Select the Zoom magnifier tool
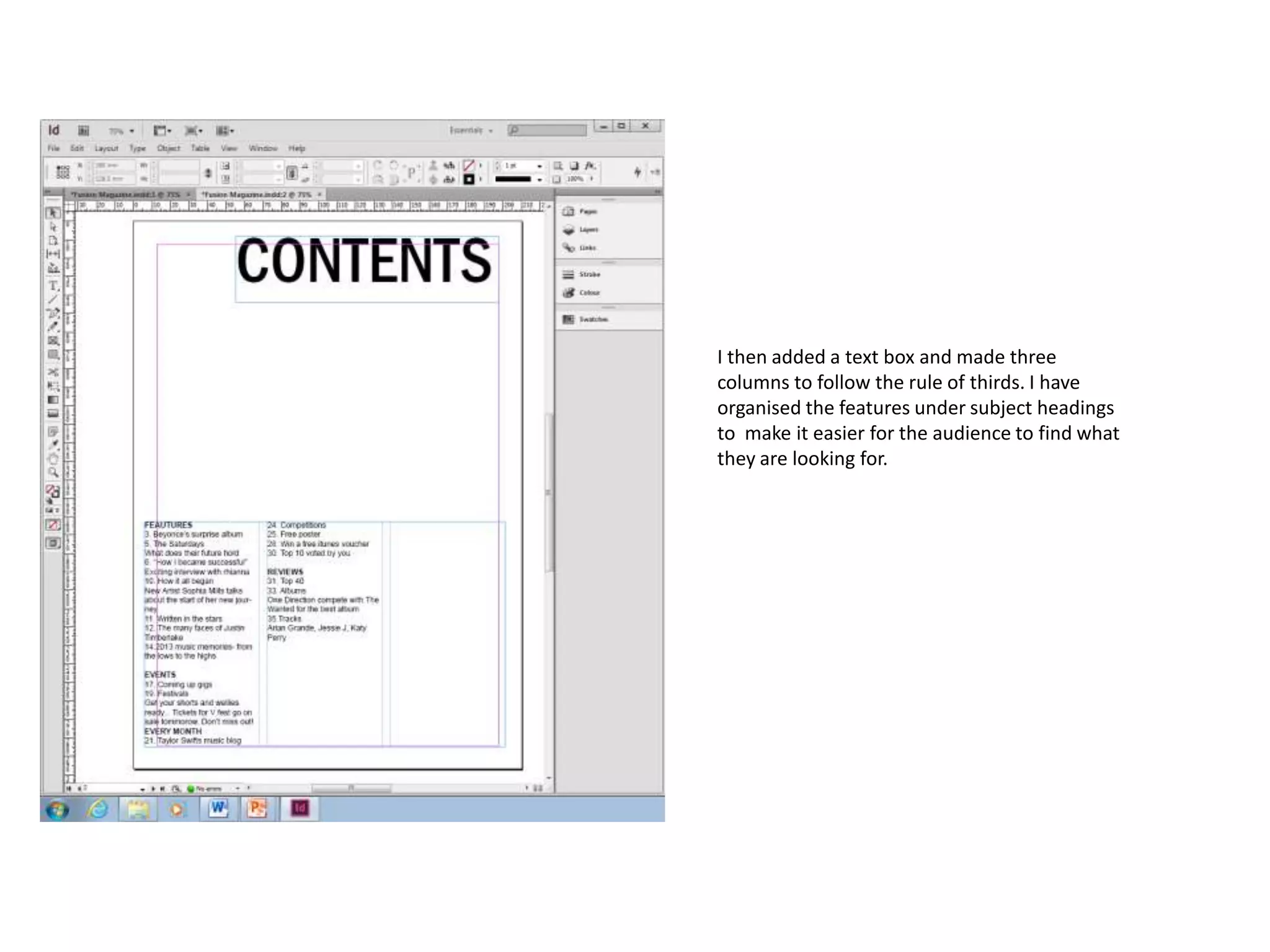The width and height of the screenshot is (1270, 952). pos(53,473)
